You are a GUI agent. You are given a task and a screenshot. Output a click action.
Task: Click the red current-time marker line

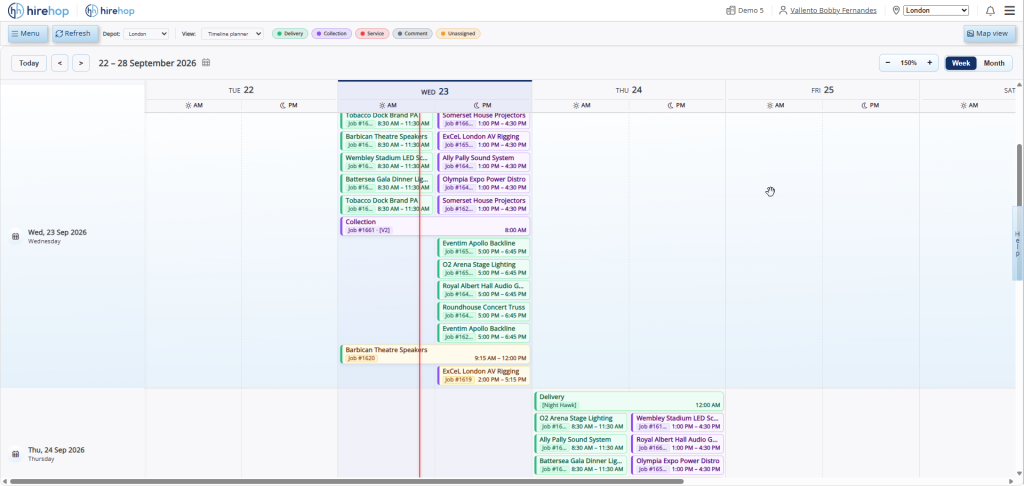pos(419,294)
